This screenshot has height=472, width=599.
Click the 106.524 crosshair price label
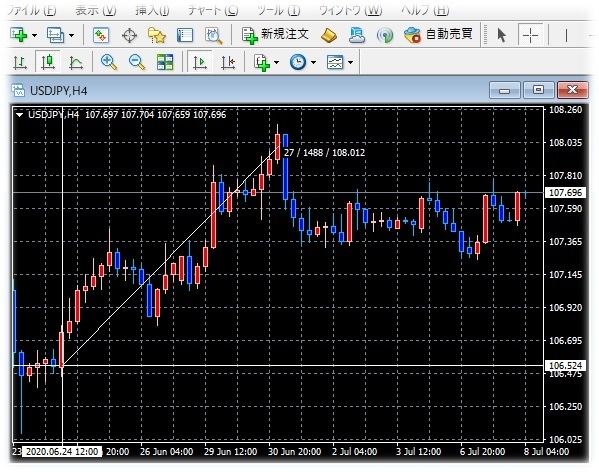pyautogui.click(x=565, y=365)
